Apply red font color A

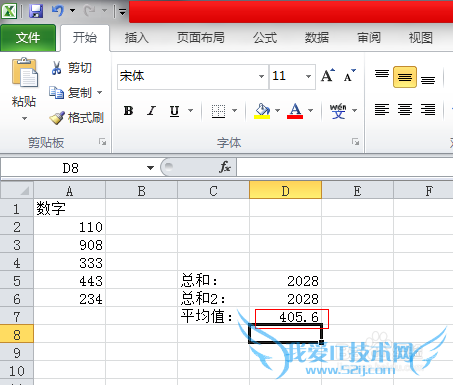pyautogui.click(x=295, y=111)
